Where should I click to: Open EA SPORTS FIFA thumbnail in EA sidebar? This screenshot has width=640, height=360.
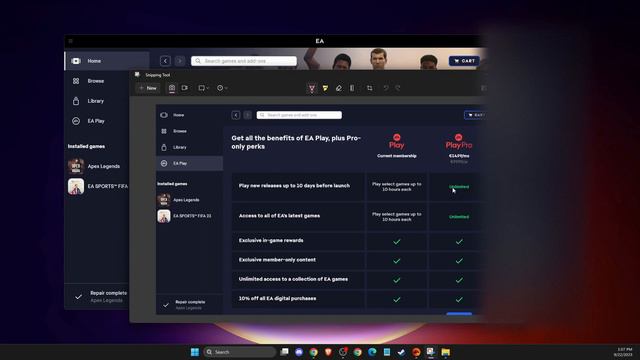(76, 186)
